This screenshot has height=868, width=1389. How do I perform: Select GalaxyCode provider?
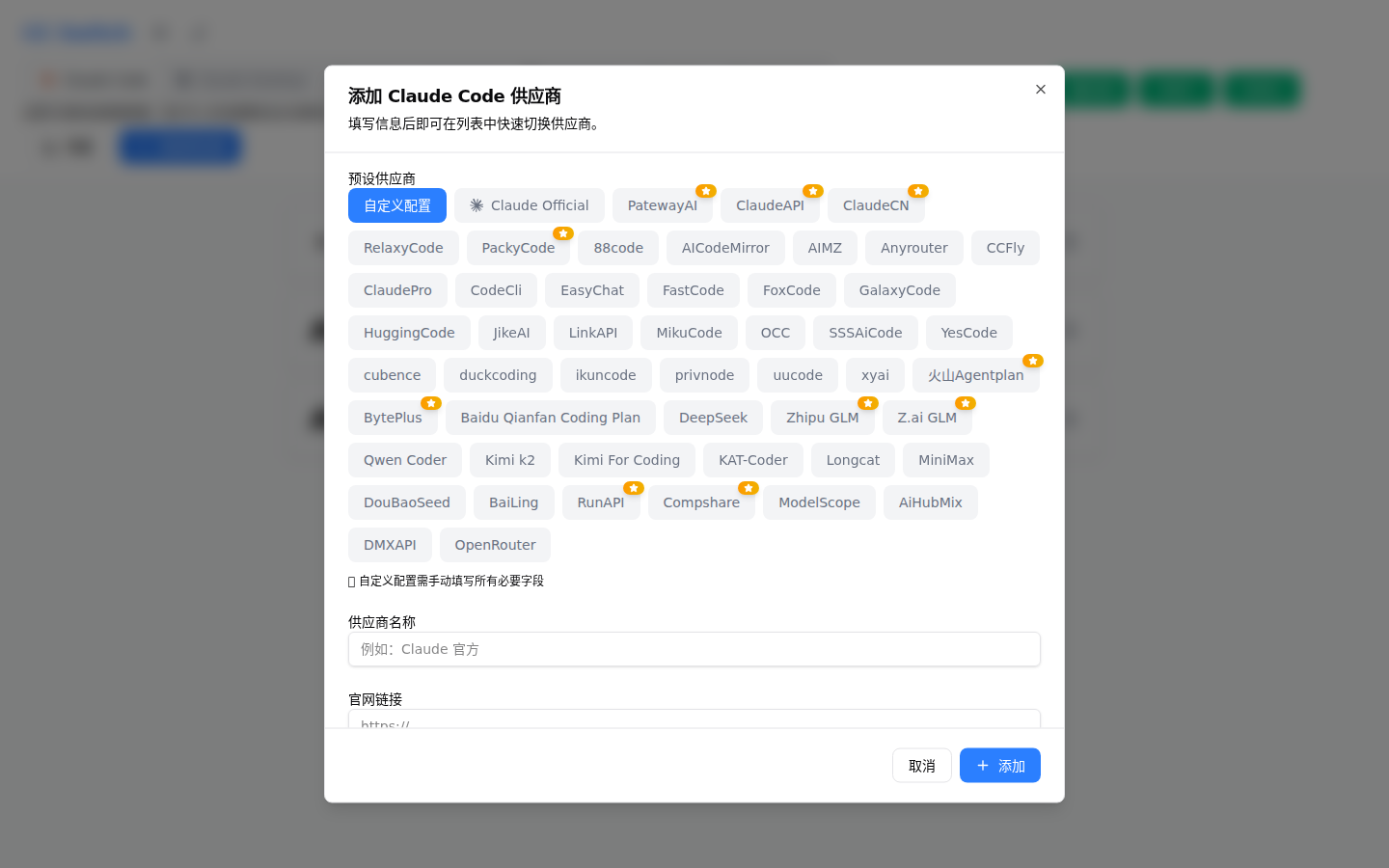click(x=900, y=290)
